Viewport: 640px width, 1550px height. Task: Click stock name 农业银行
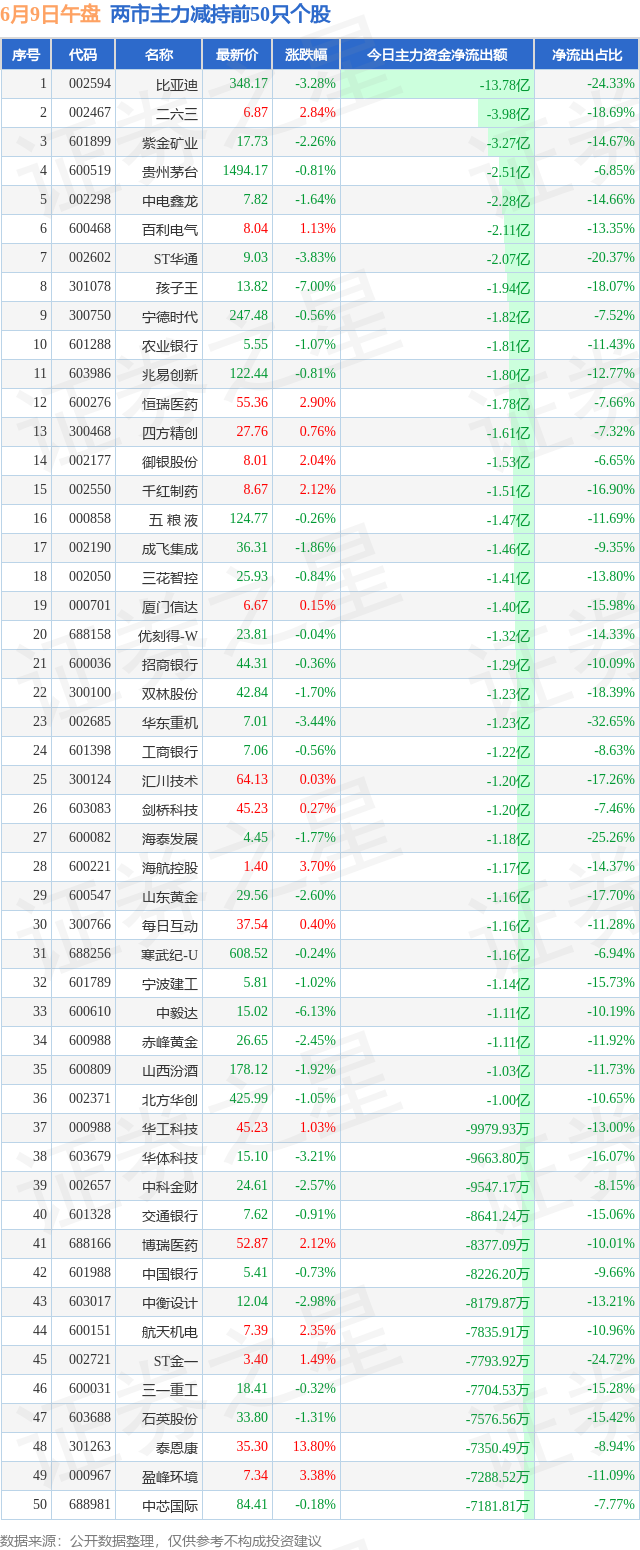pyautogui.click(x=170, y=345)
